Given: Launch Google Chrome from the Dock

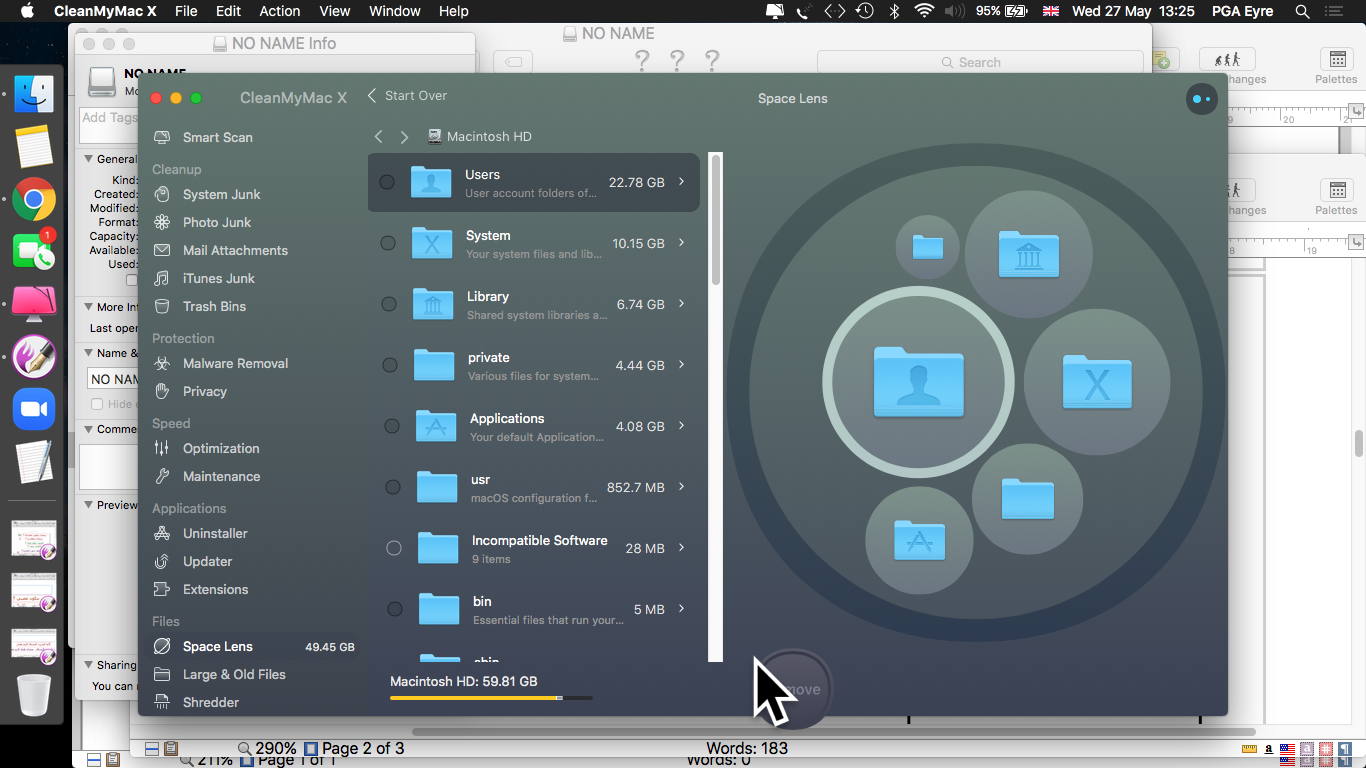Looking at the screenshot, I should click(34, 199).
